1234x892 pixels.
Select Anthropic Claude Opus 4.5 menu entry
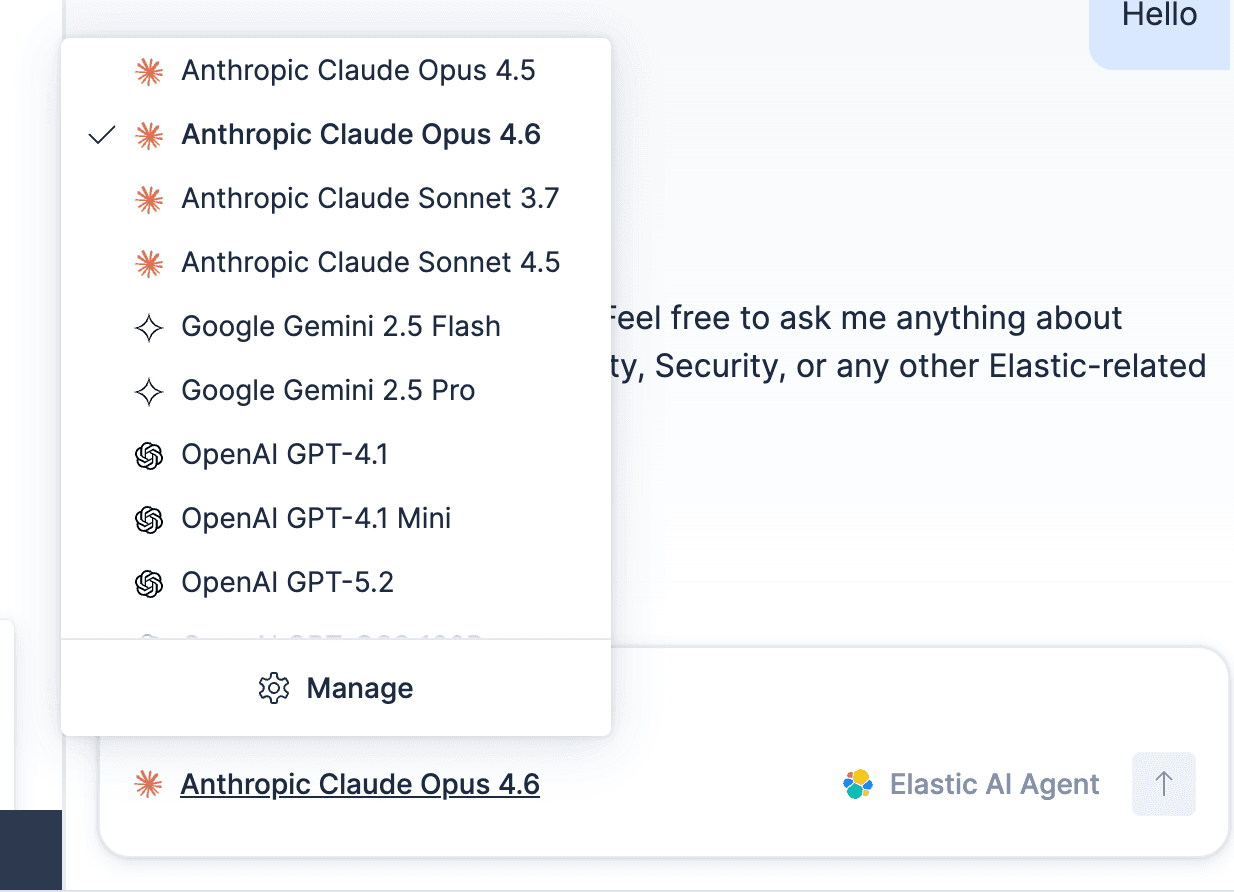[x=358, y=70]
